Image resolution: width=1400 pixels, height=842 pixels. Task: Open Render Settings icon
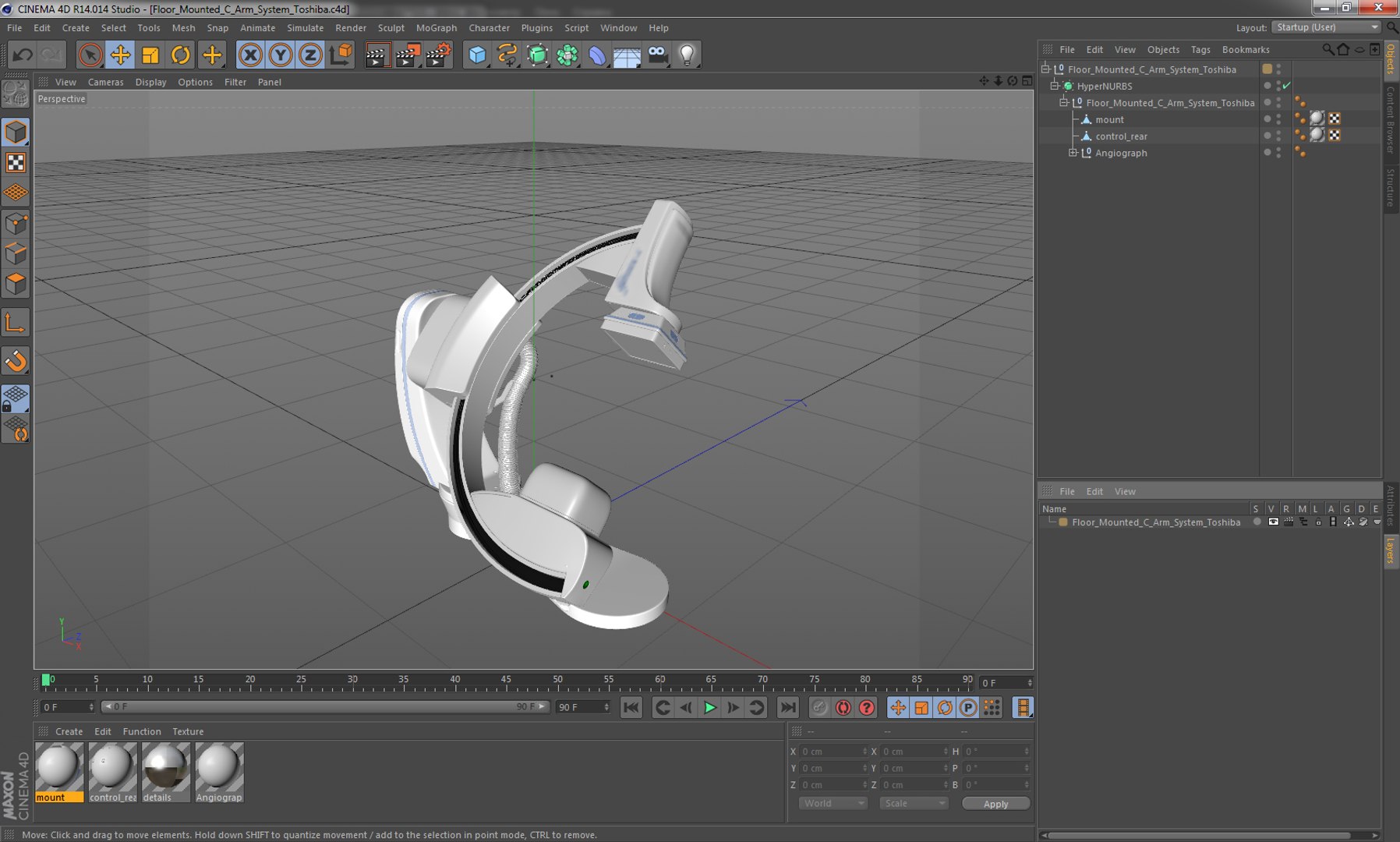tap(439, 55)
